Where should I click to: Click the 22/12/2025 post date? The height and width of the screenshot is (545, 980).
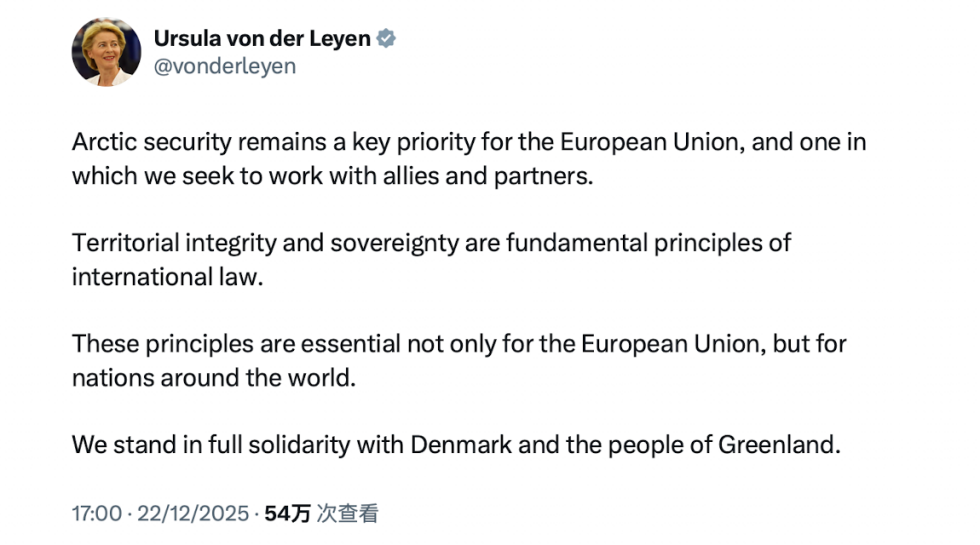(x=194, y=514)
